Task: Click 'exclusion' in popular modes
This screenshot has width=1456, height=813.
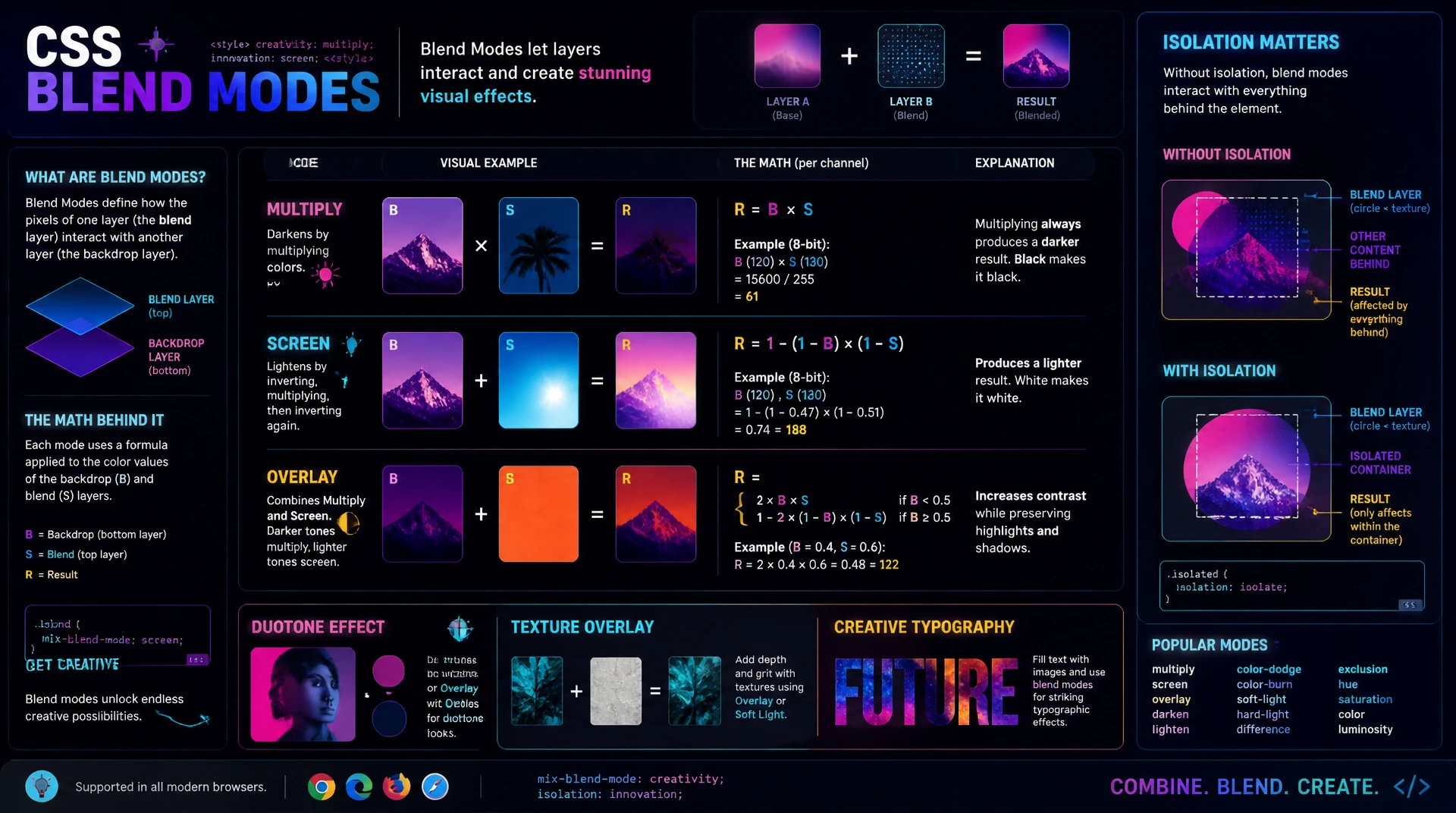Action: [x=1363, y=670]
